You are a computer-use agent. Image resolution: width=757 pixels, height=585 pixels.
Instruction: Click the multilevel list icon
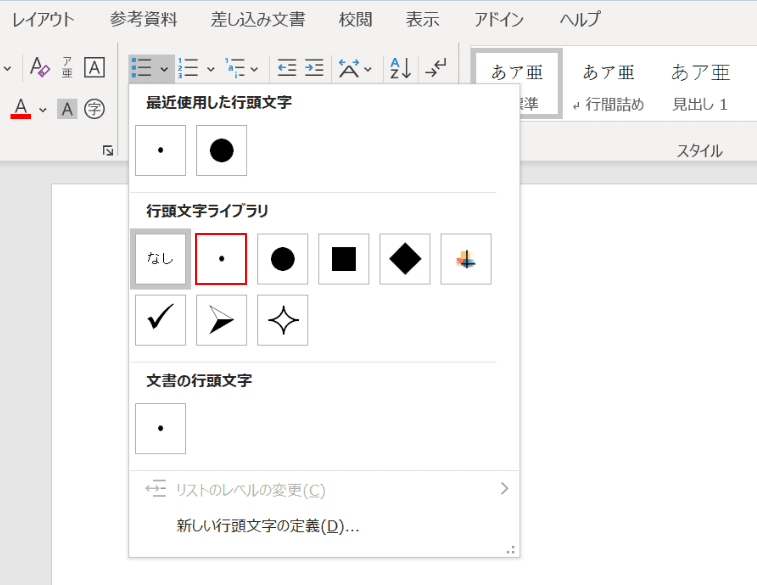tap(235, 68)
